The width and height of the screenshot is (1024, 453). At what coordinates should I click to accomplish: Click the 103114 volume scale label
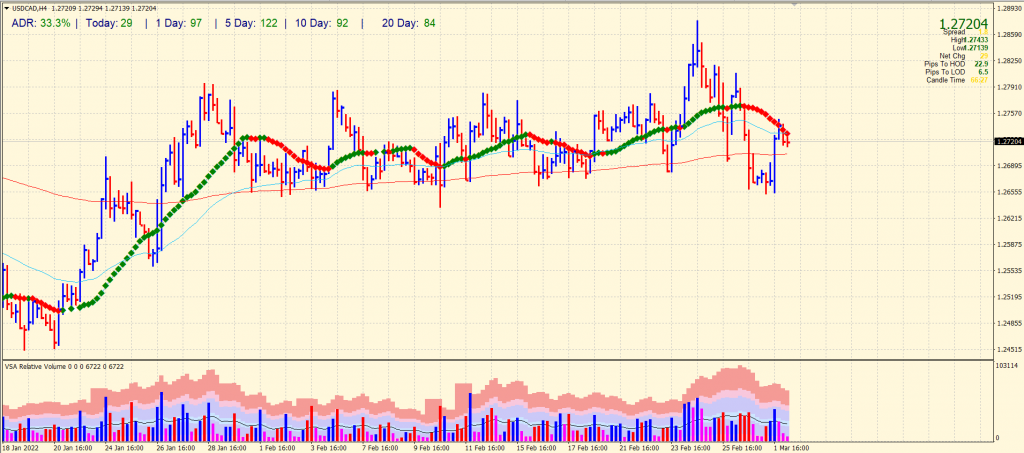tap(1008, 365)
